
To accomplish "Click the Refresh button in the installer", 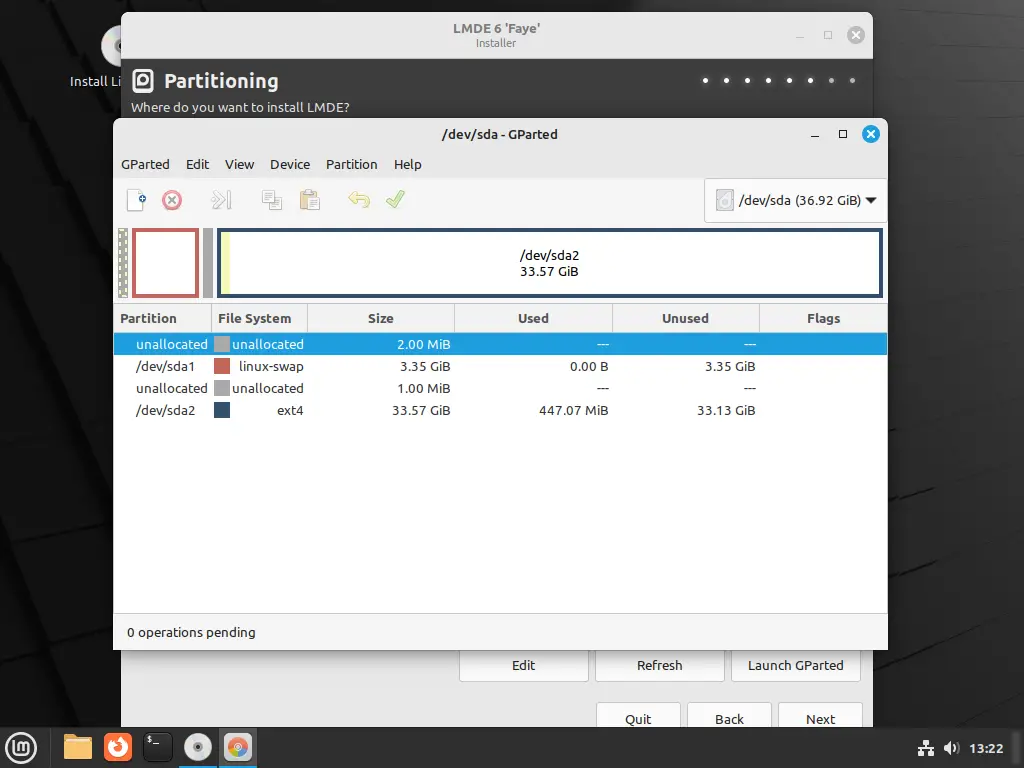I will 660,665.
